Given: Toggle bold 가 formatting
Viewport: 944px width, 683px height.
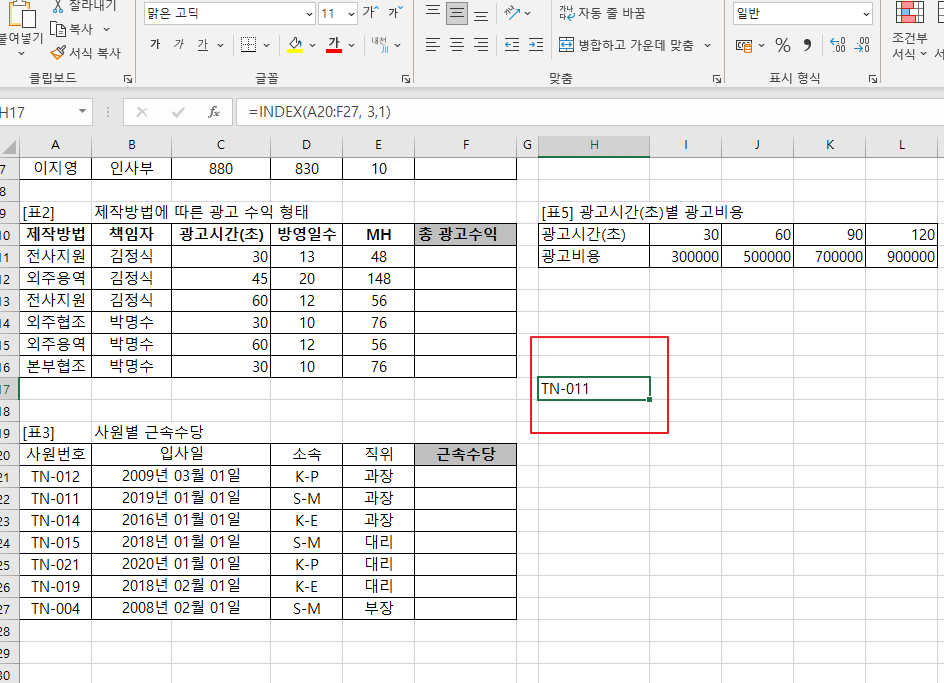Looking at the screenshot, I should click(x=155, y=45).
